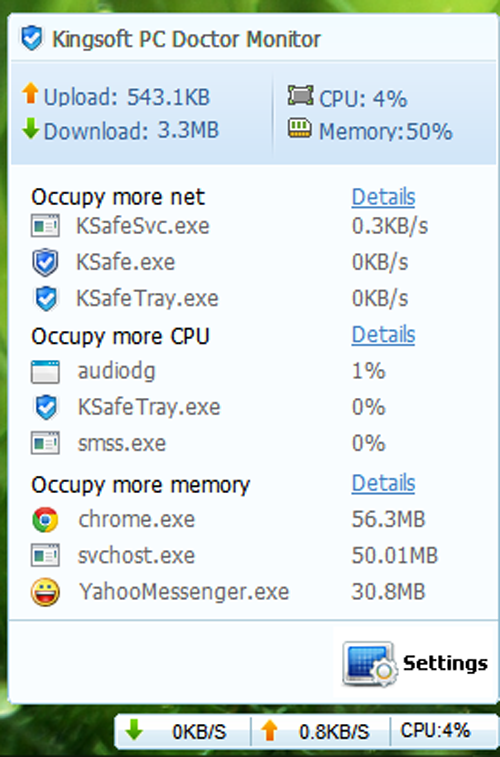Click the chrome.exe Chrome icon
Viewport: 500px width, 757px height.
coord(45,520)
